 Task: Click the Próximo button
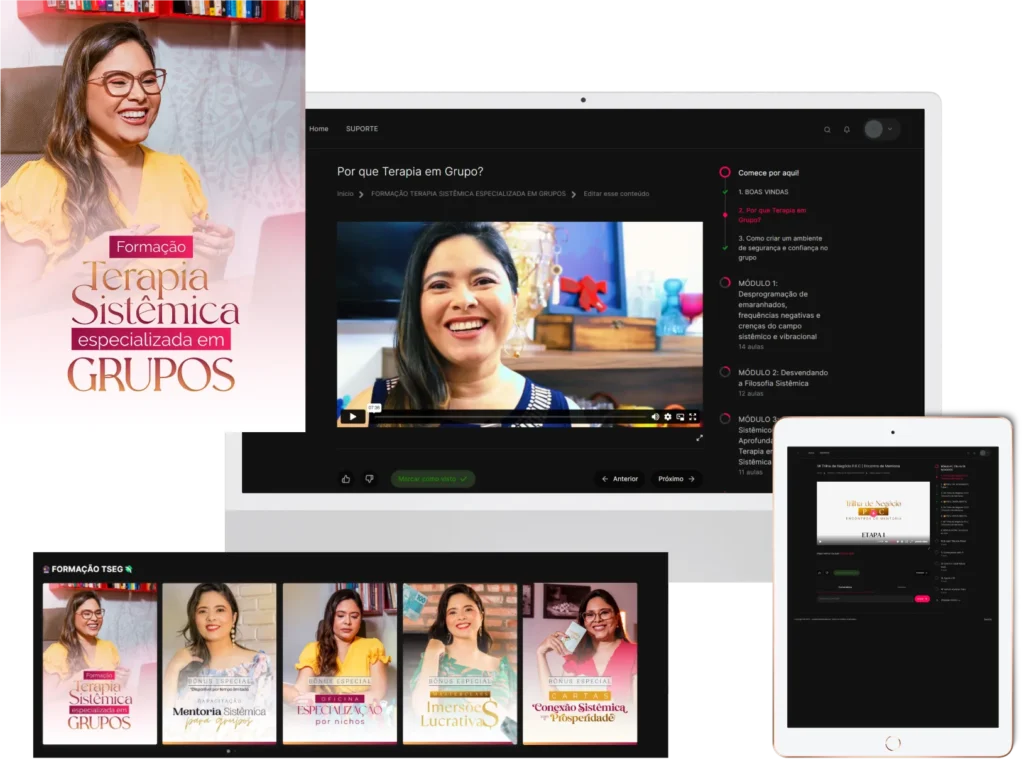[x=676, y=479]
